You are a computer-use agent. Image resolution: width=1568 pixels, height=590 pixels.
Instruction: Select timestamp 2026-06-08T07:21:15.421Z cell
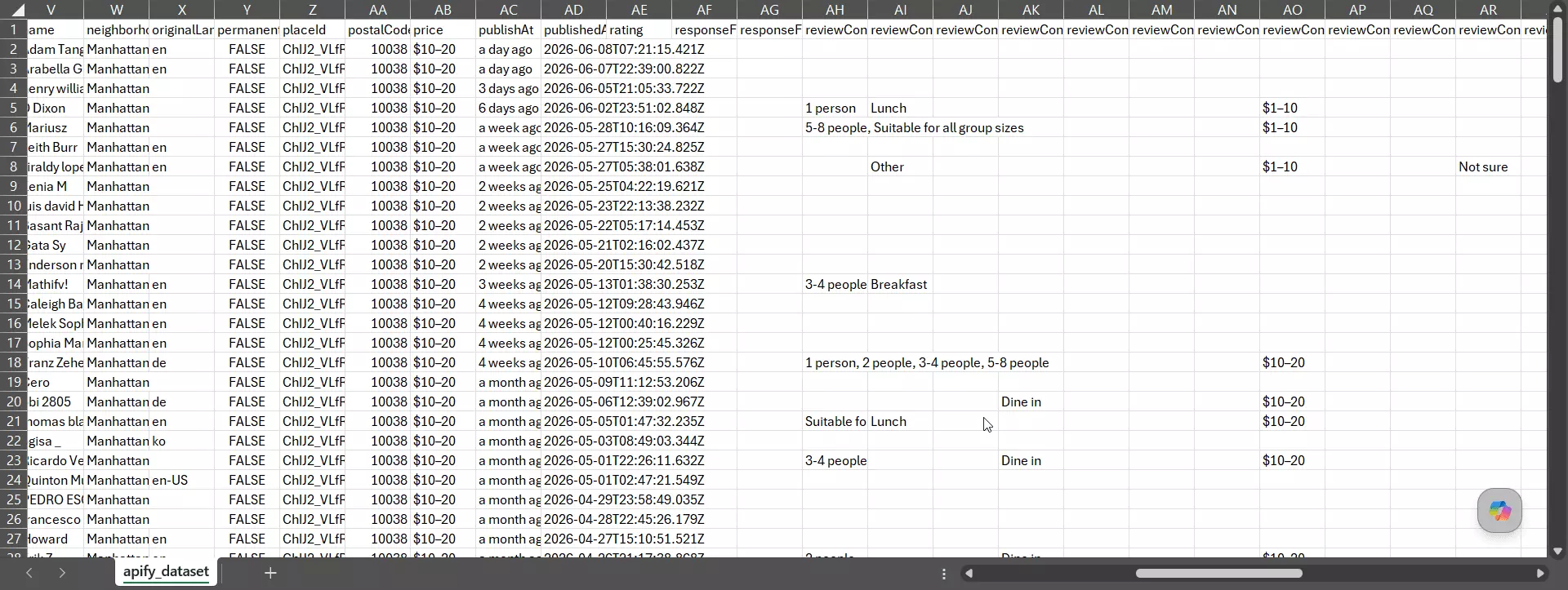coord(574,49)
